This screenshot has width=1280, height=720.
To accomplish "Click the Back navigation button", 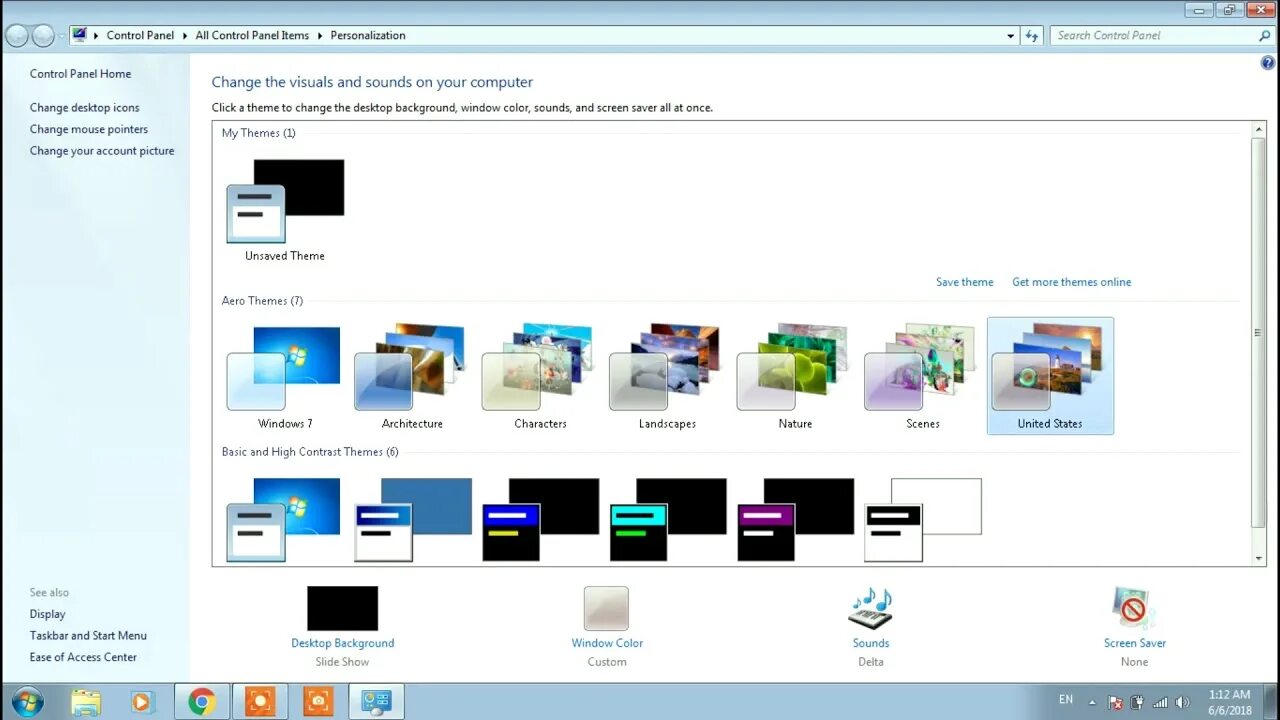I will 17,36.
